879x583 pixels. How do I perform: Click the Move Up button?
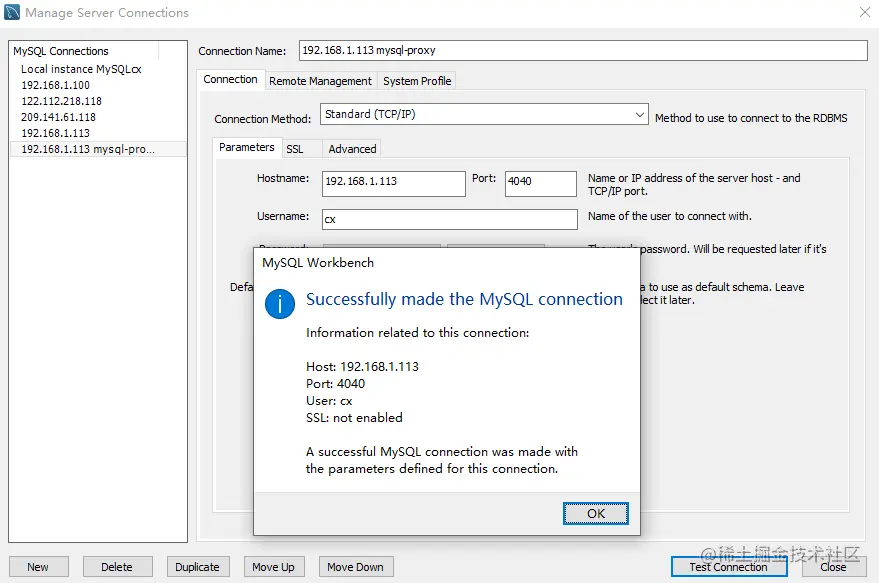click(x=274, y=567)
